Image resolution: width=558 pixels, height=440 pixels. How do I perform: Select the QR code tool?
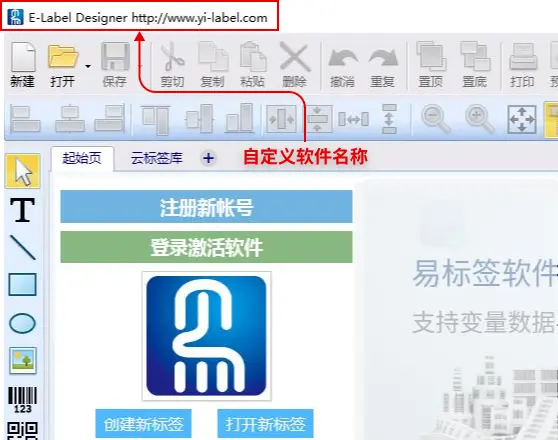click(x=22, y=430)
